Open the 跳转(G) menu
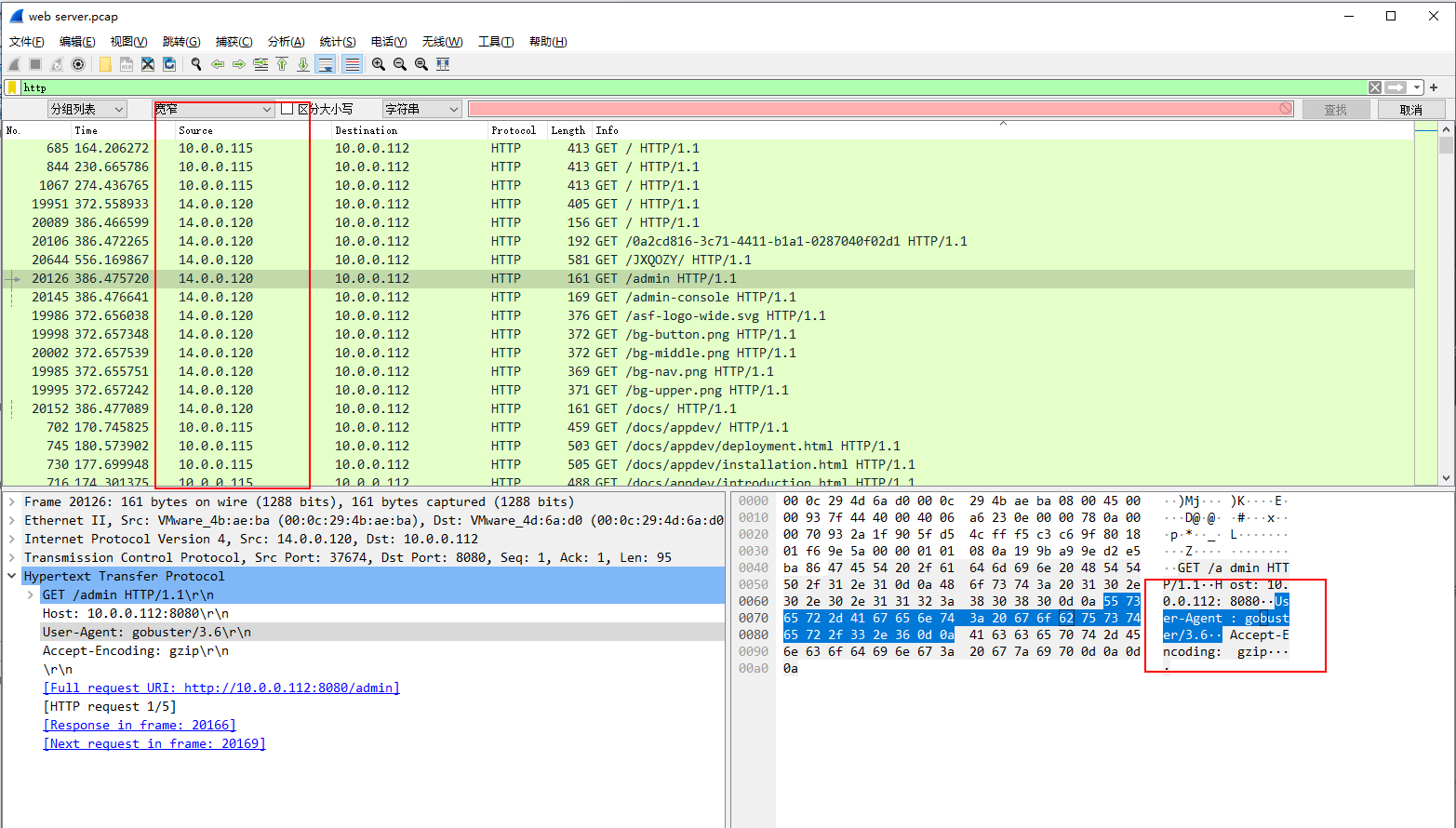Image resolution: width=1456 pixels, height=828 pixels. tap(181, 42)
